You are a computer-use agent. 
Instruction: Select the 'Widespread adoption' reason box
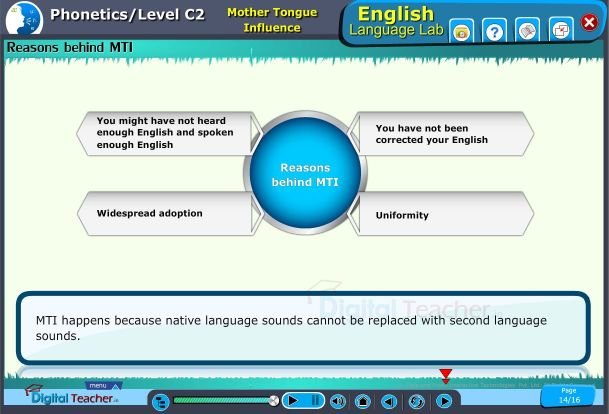pyautogui.click(x=164, y=214)
